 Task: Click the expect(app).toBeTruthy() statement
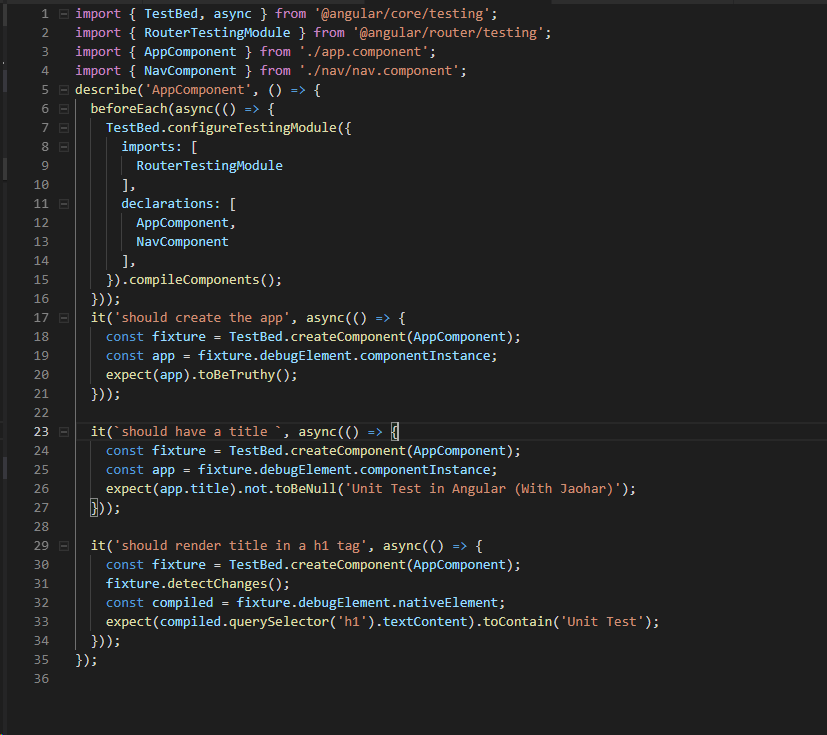(x=200, y=374)
